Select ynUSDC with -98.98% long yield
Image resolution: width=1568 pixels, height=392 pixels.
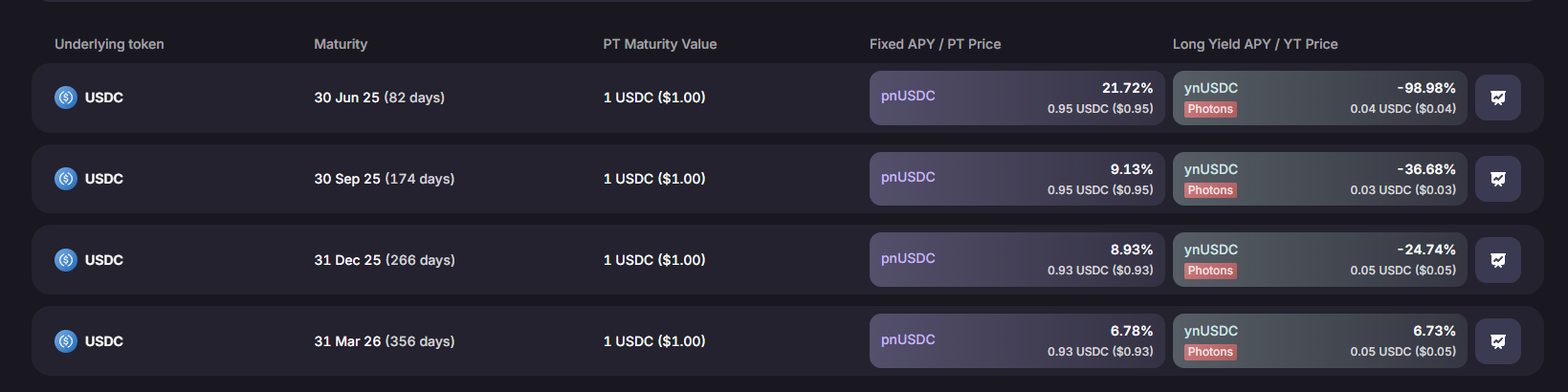tap(1320, 98)
